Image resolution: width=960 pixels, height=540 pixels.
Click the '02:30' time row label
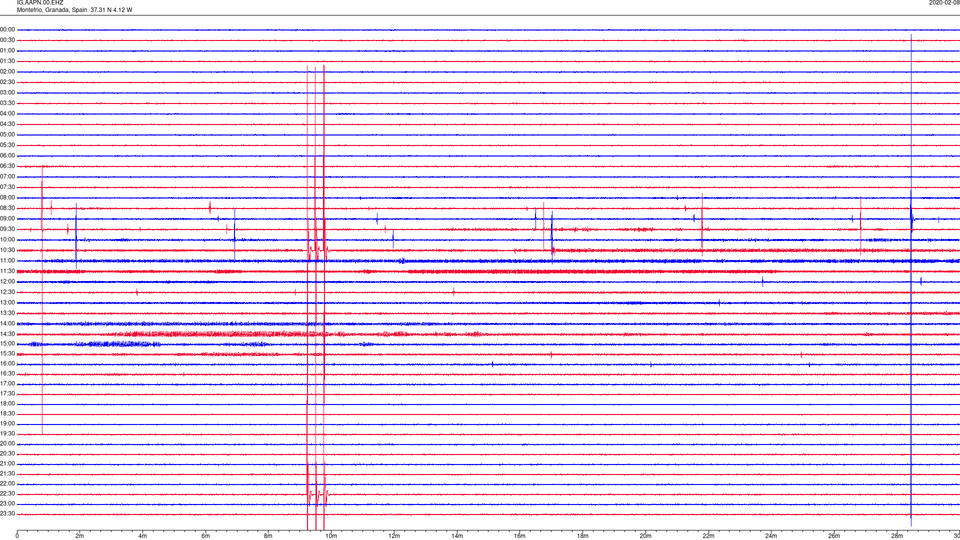(7, 82)
